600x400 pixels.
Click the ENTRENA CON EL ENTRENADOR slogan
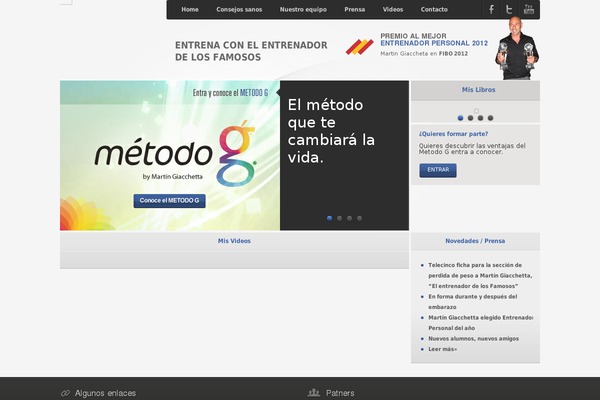[x=251, y=51]
